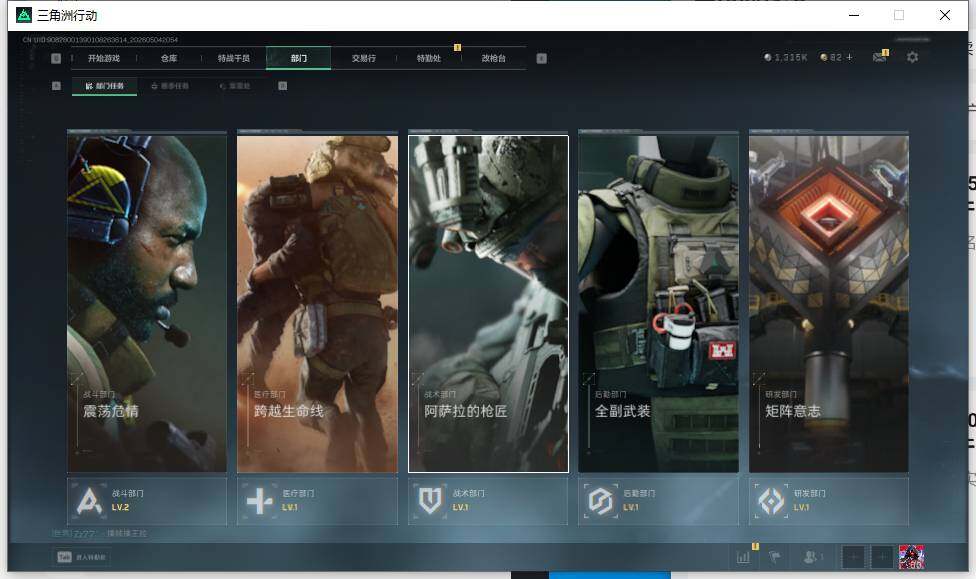Viewport: 976px width, 579px height.
Task: Click the logistics department hexagon emblem icon
Action: [601, 501]
